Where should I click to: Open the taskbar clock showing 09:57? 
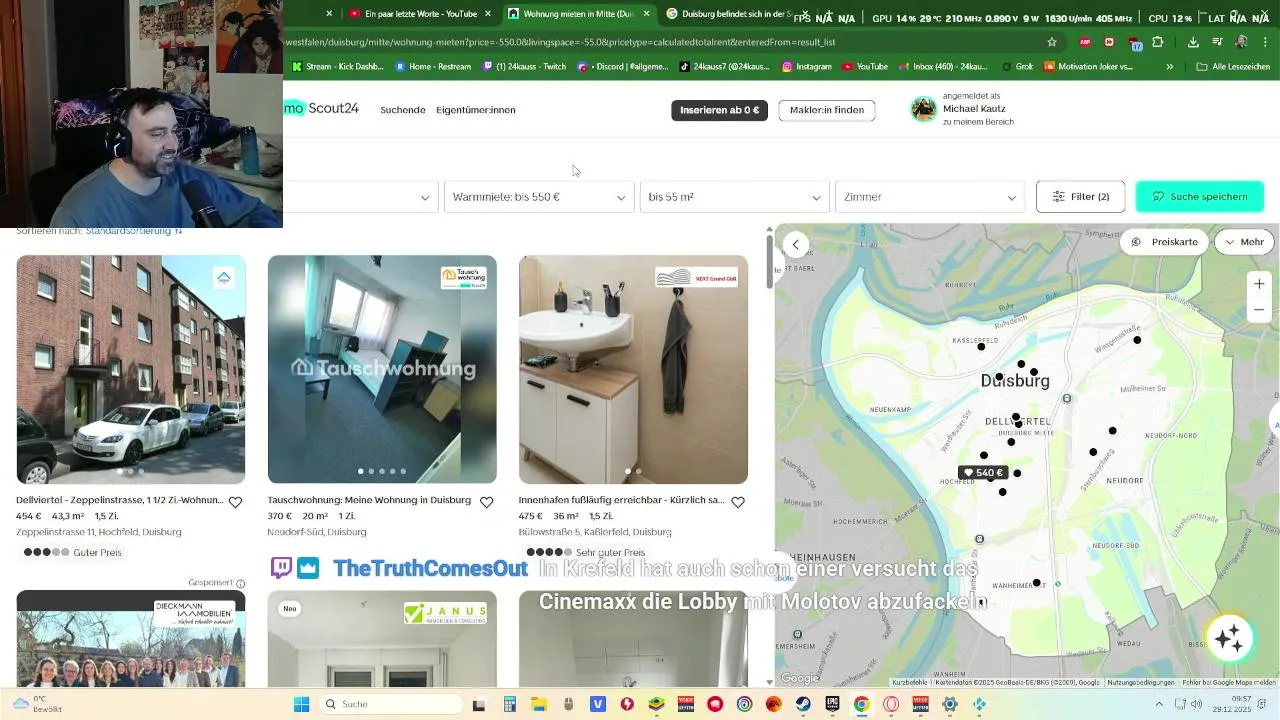coord(1232,704)
